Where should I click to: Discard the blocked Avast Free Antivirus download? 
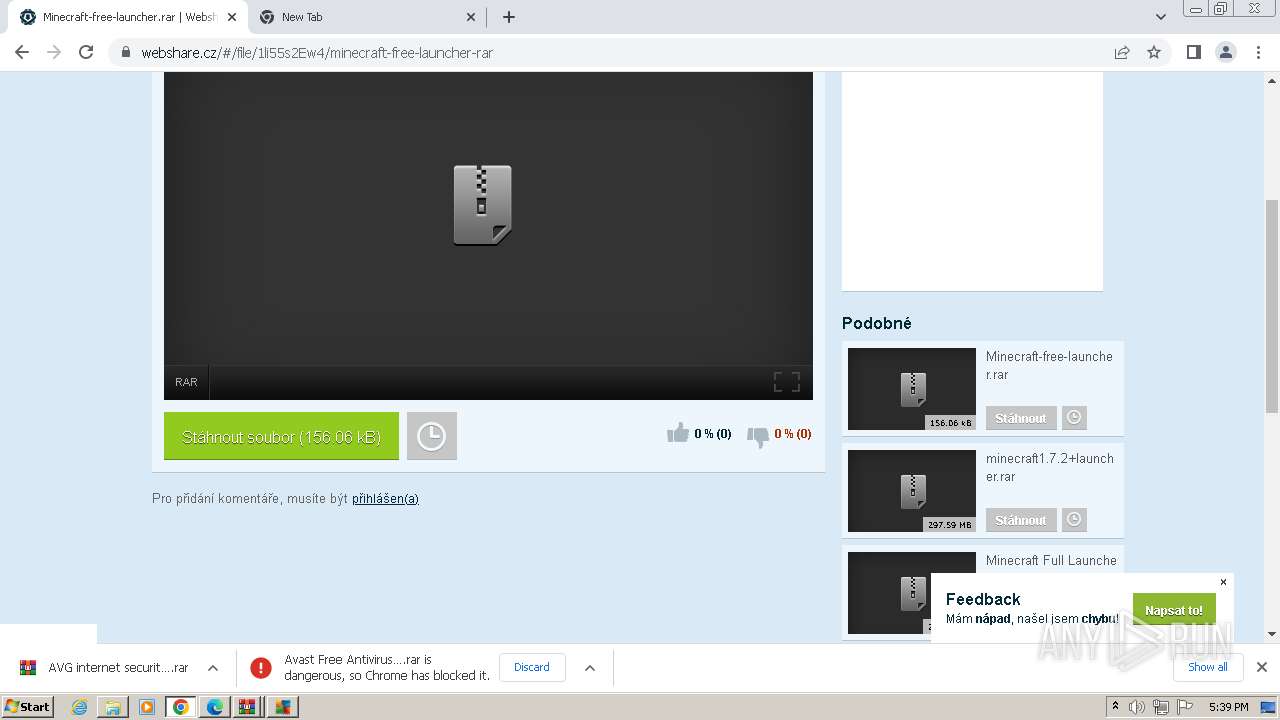[532, 667]
